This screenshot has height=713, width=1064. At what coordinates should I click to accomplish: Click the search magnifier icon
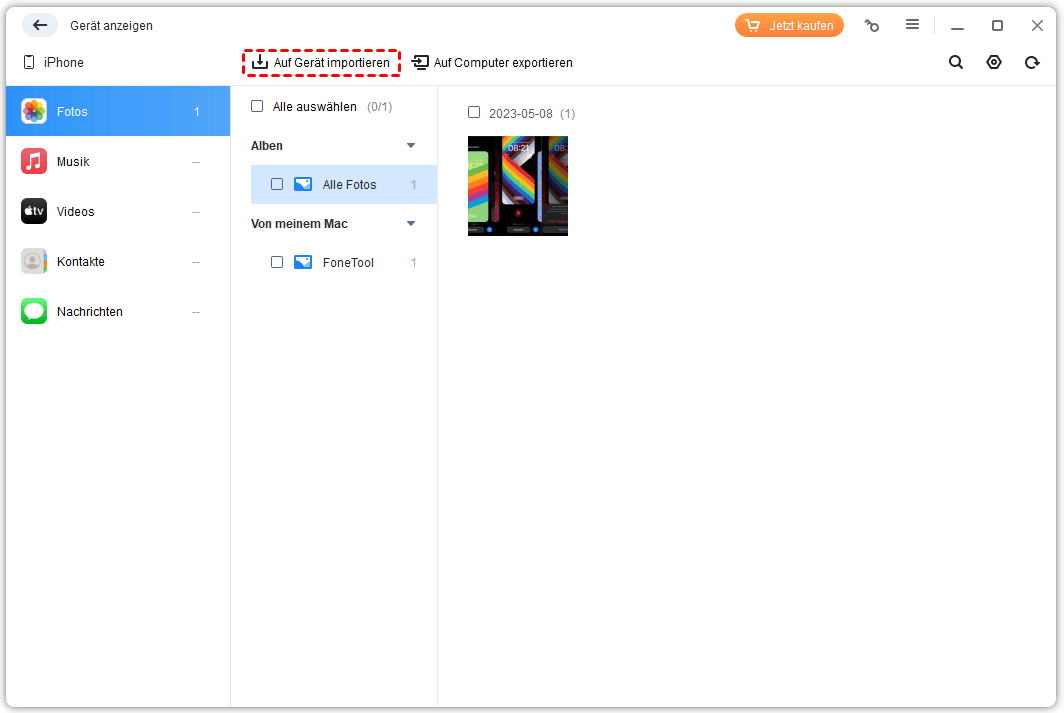pyautogui.click(x=956, y=62)
